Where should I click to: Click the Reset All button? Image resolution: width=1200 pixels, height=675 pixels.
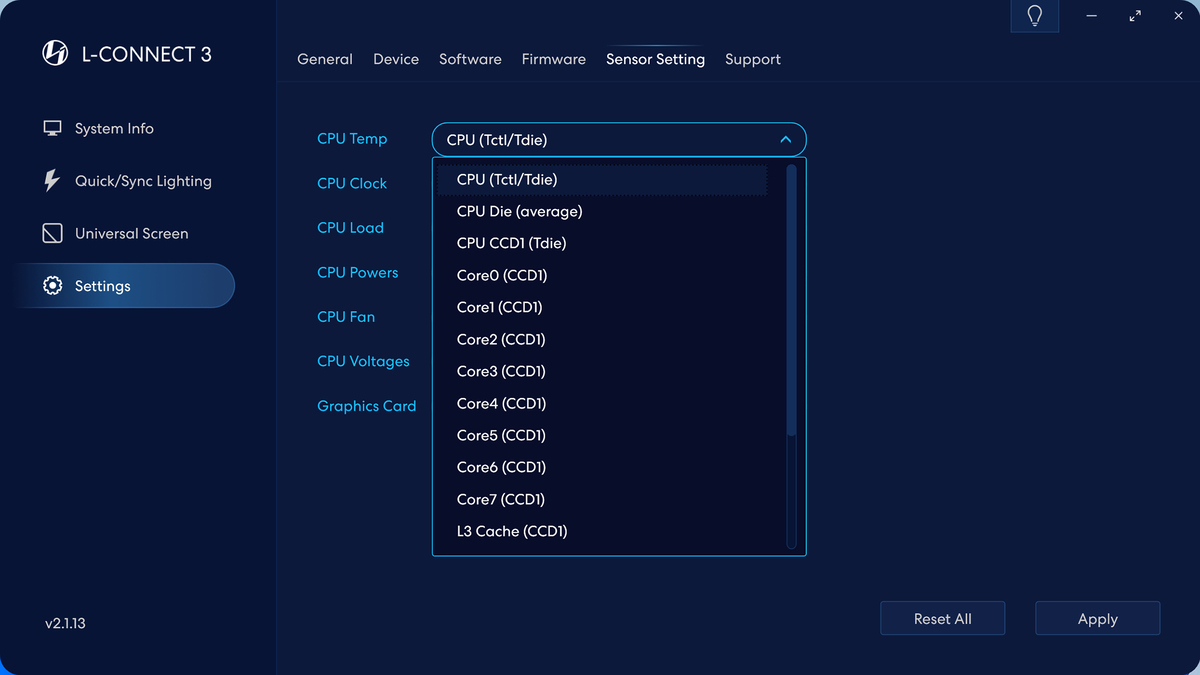942,619
